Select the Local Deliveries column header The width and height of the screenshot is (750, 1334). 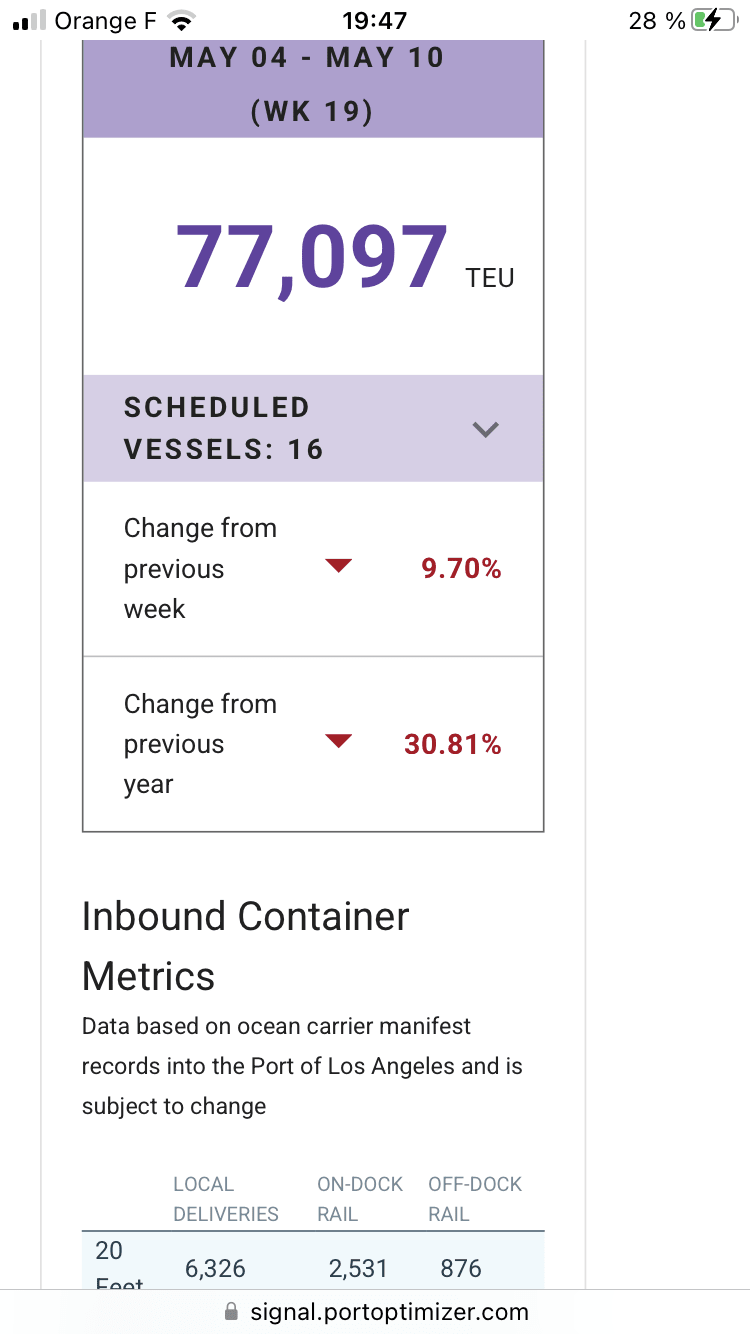[x=225, y=1199]
